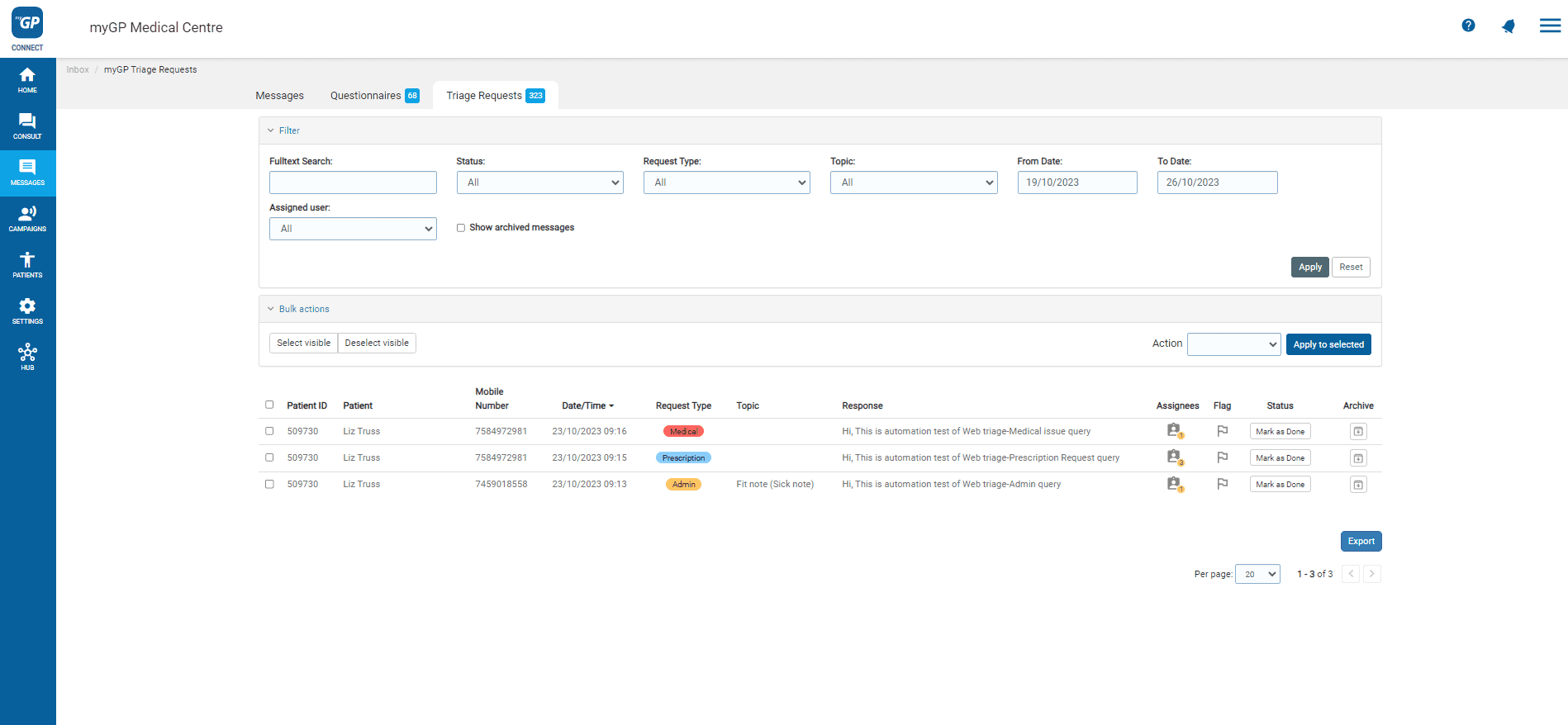Flag the Prescription Request query
Viewport: 1568px width, 725px height.
point(1223,457)
